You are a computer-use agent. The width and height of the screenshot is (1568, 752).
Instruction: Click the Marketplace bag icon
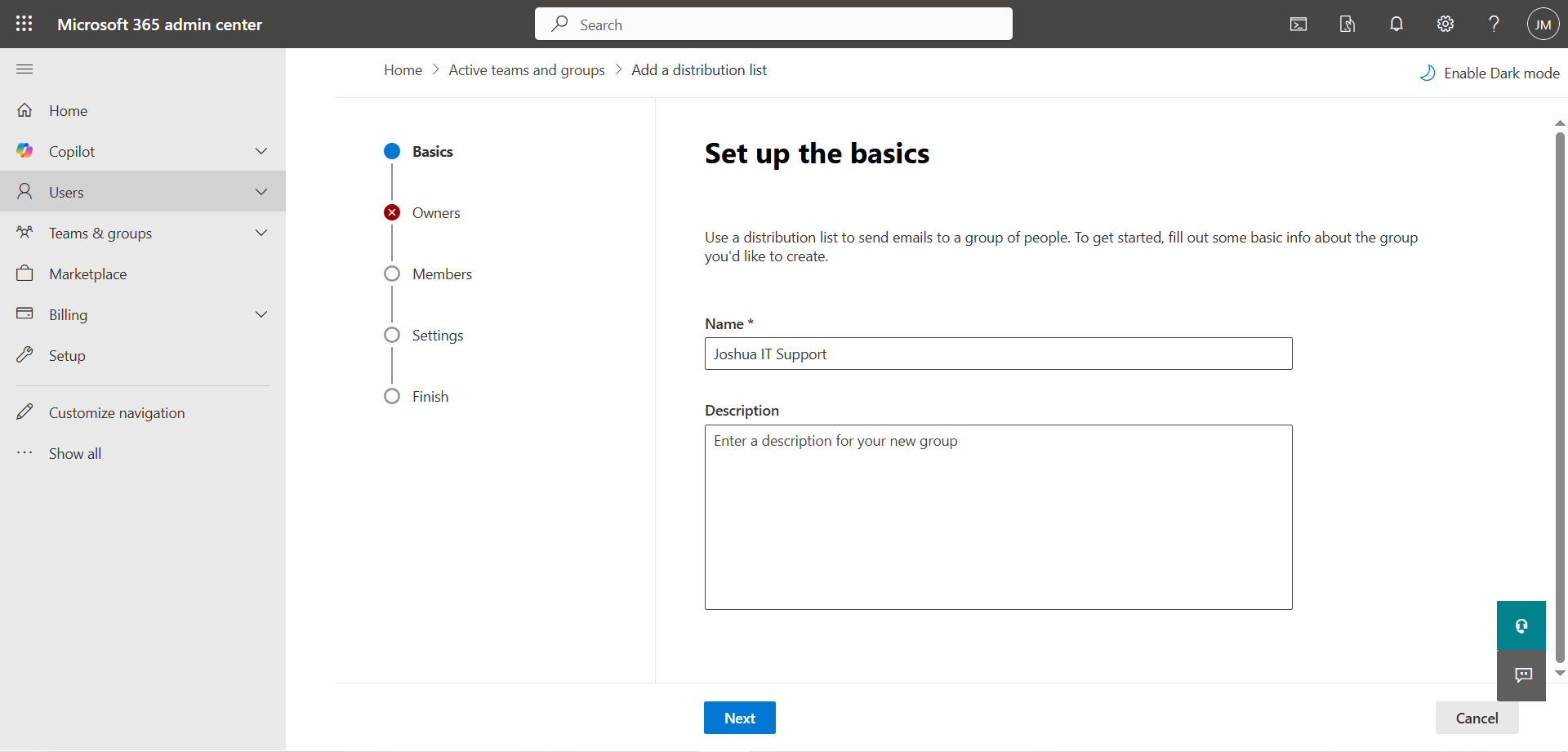[24, 274]
